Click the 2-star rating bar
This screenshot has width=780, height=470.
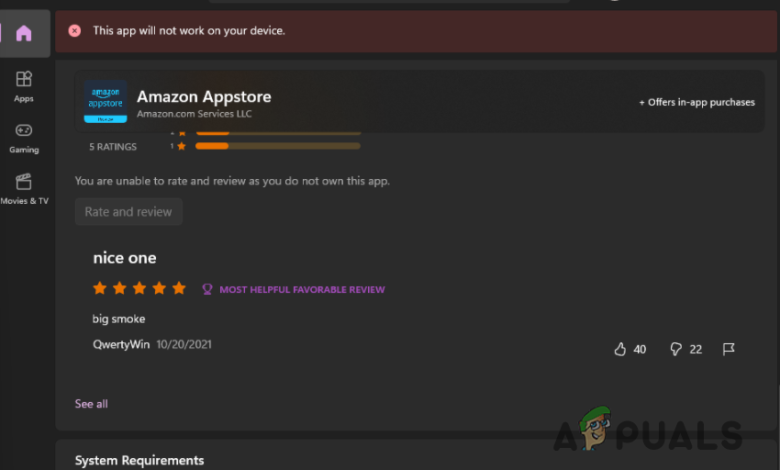pos(278,132)
